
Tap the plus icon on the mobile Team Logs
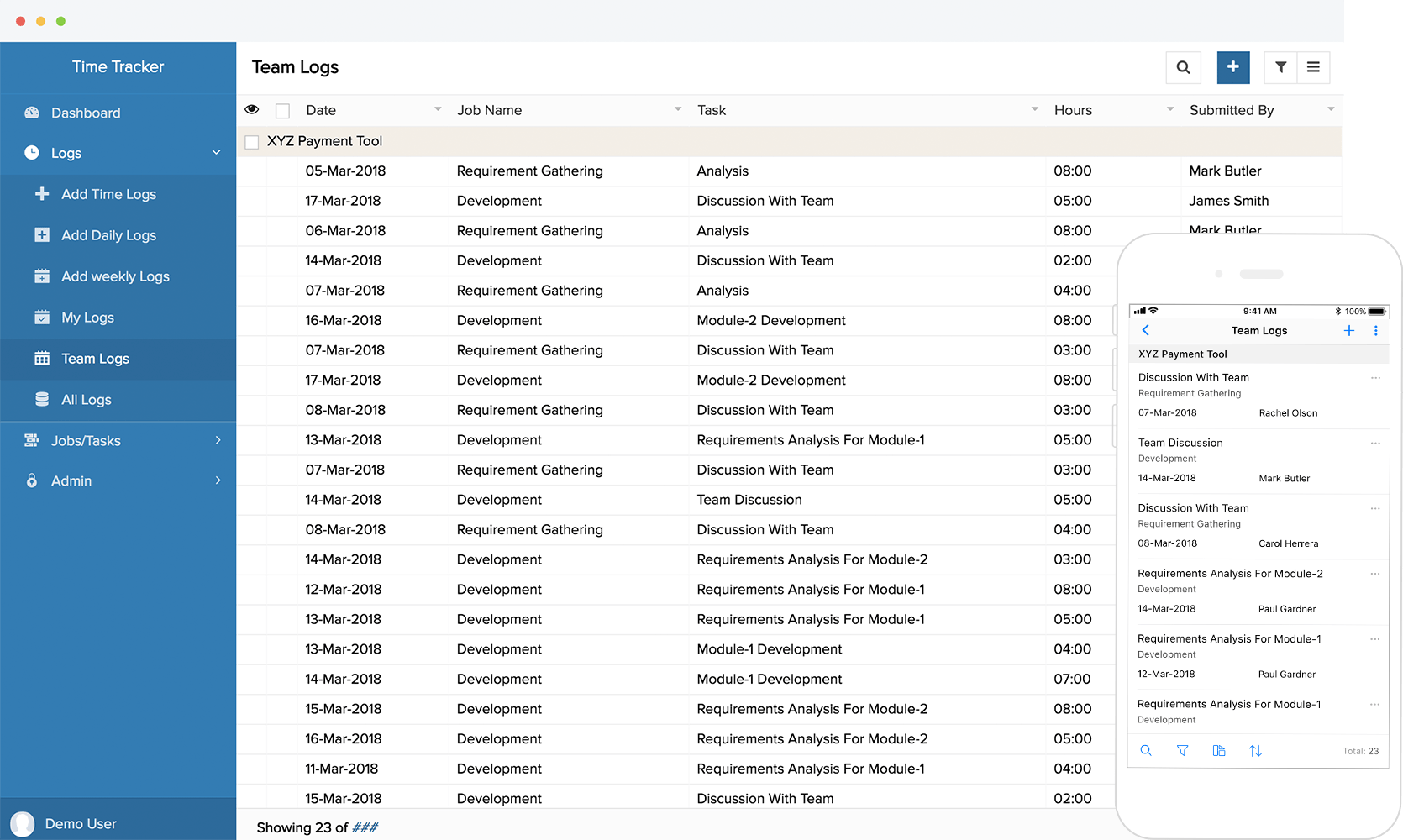[x=1349, y=330]
